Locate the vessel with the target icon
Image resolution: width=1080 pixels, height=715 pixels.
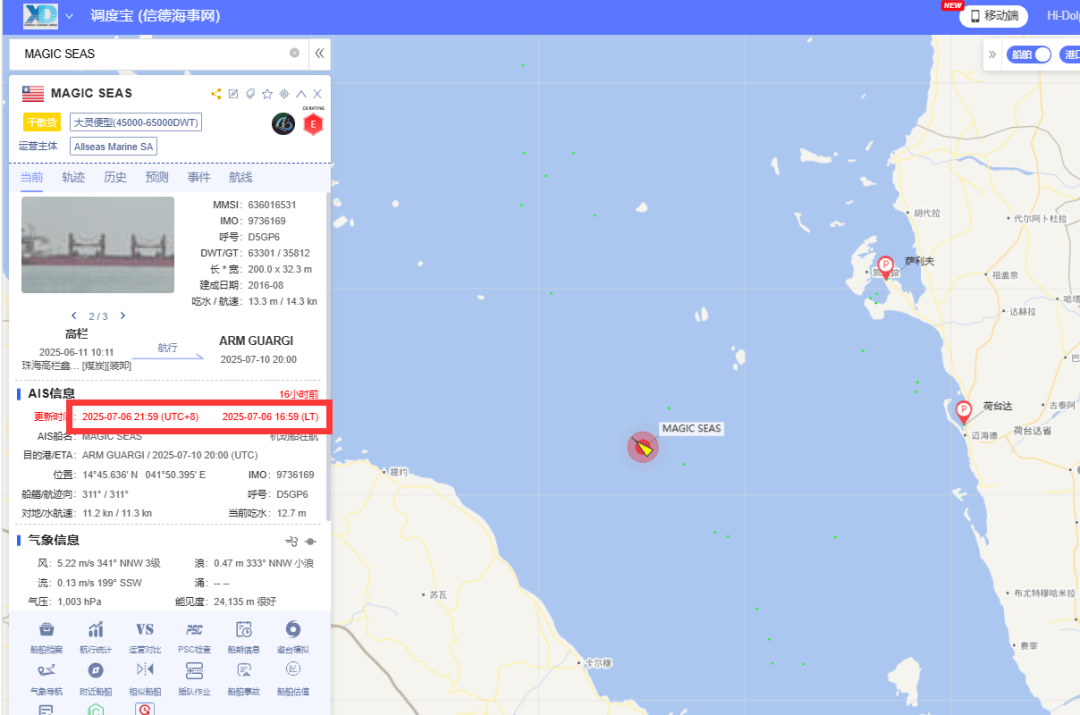click(x=284, y=94)
